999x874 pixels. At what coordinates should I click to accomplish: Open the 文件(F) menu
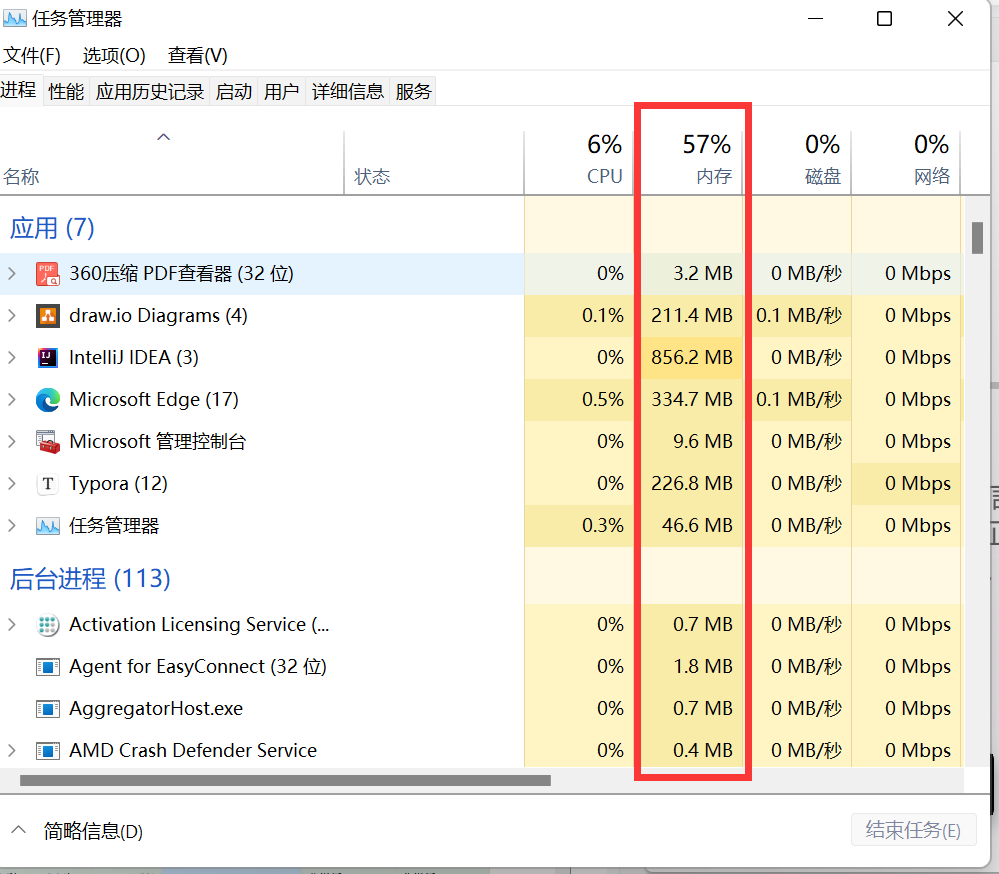click(32, 55)
